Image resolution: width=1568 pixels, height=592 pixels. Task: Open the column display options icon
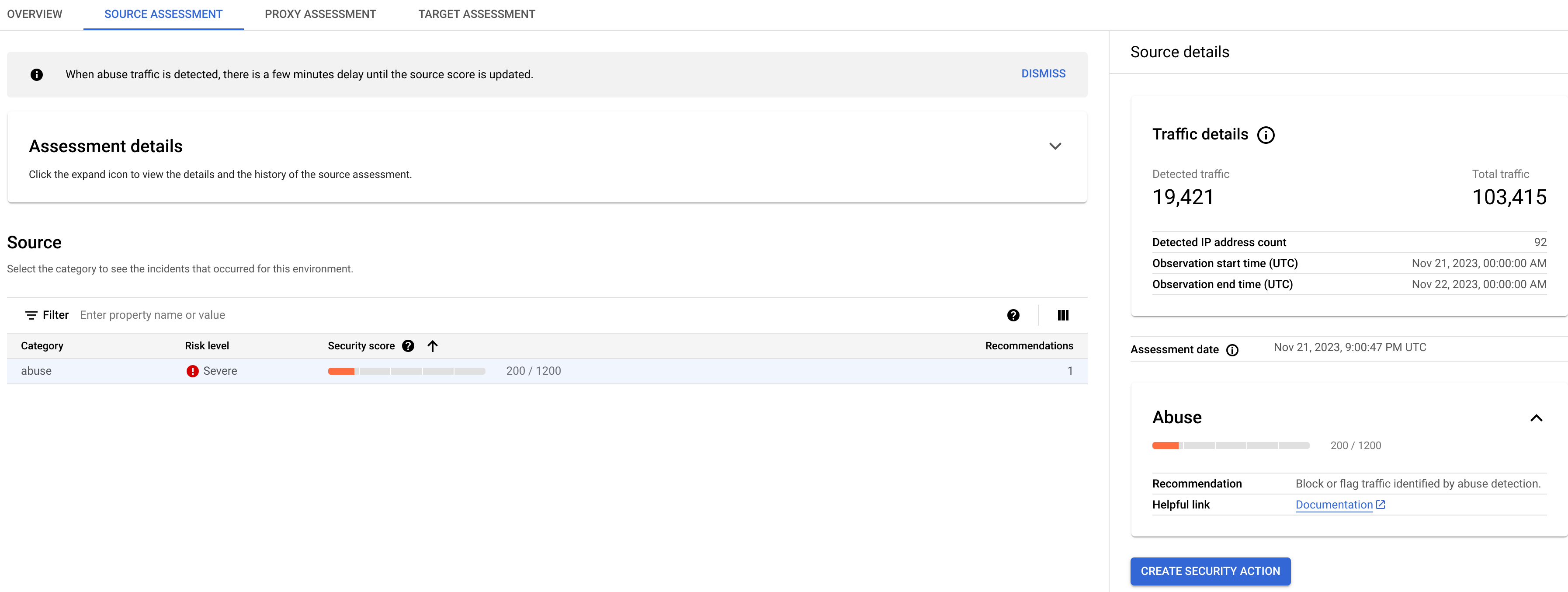1063,315
